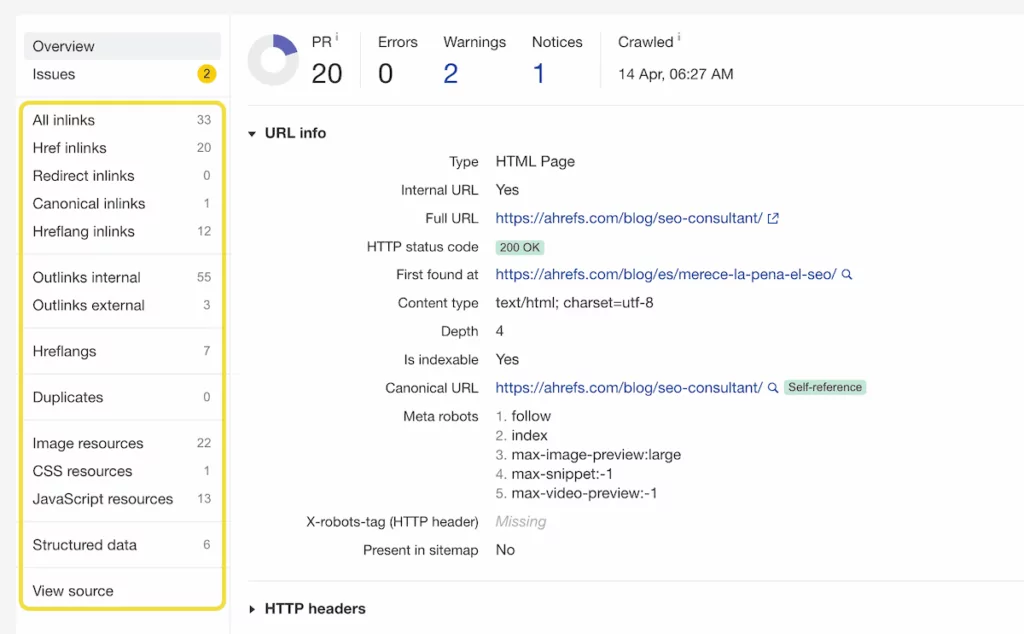Click the Crawled info icon
The width and height of the screenshot is (1024, 634).
[x=678, y=36]
